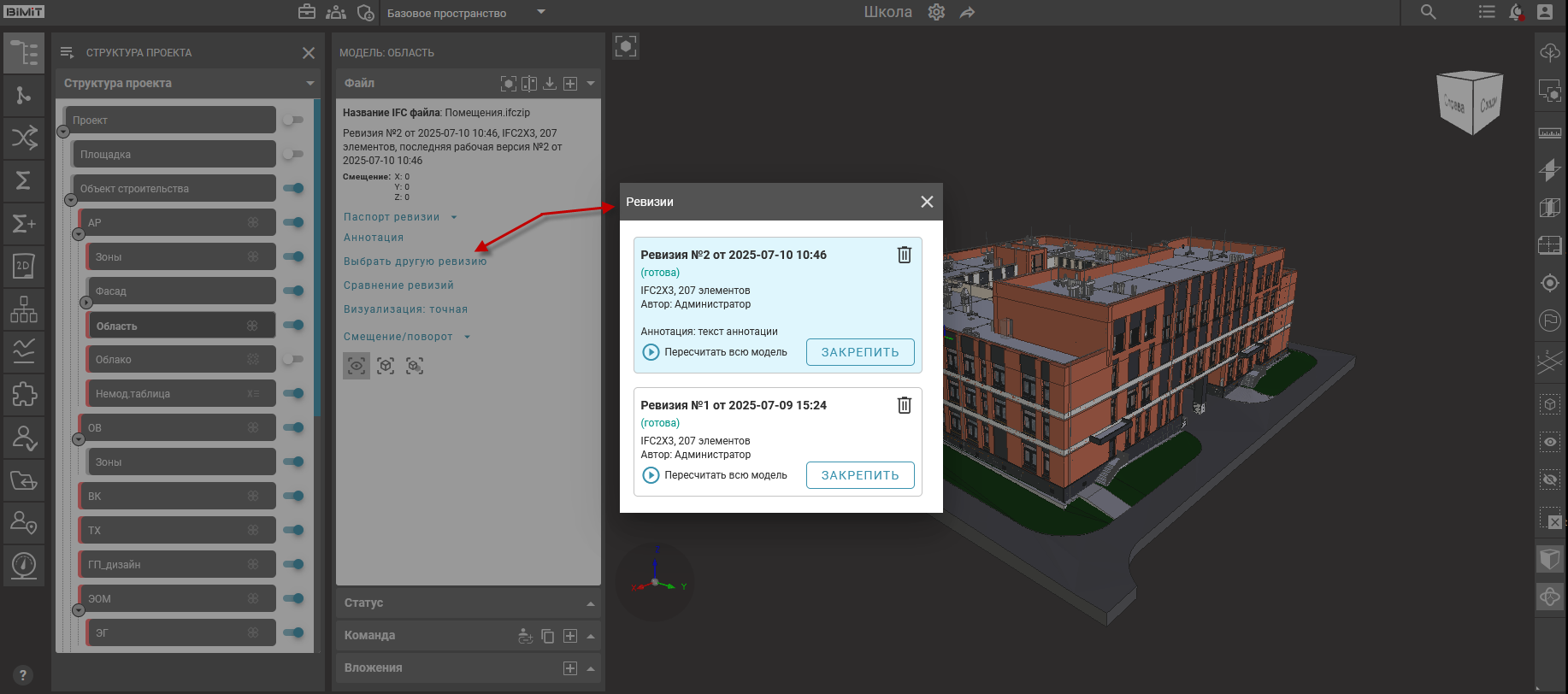Delete Revision №2 with trash icon
The image size is (1568, 694).
tap(904, 255)
